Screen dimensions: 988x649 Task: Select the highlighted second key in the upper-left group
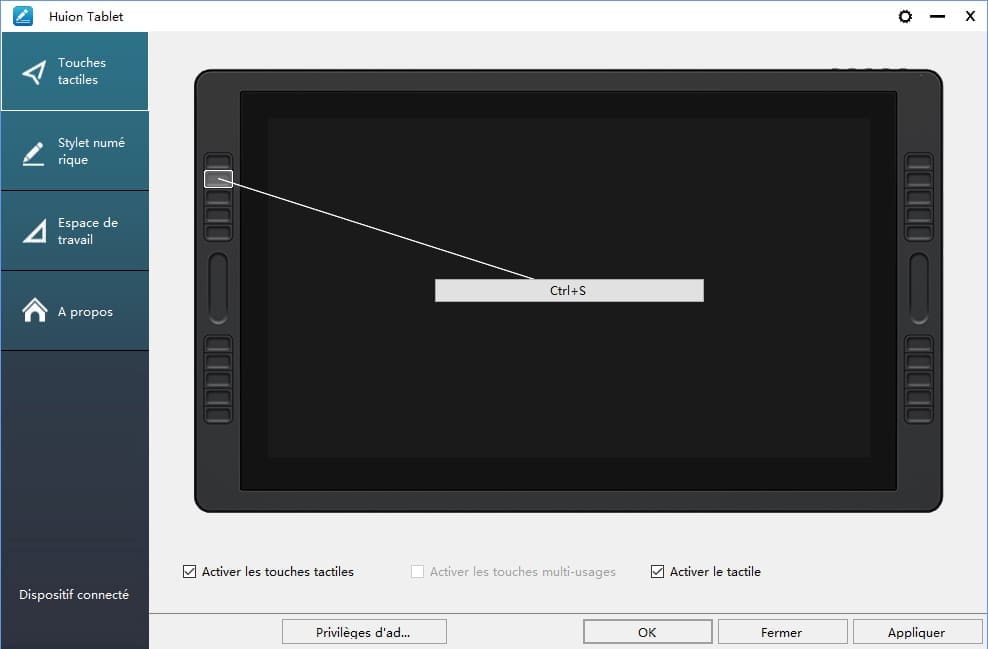(x=219, y=179)
